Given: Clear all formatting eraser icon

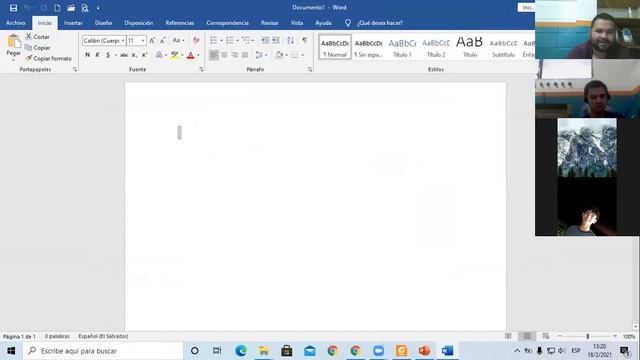Looking at the screenshot, I should pos(196,40).
